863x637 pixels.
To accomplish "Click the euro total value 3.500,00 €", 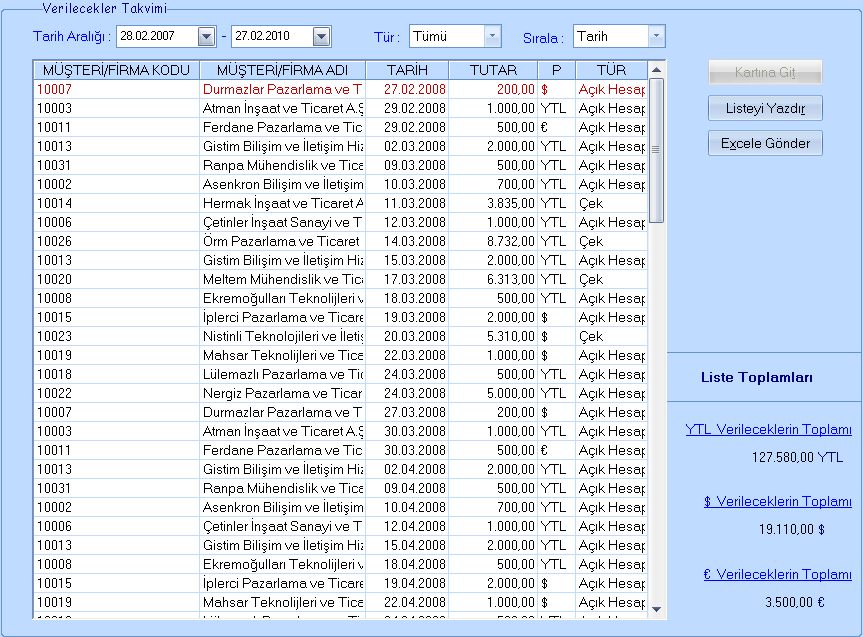I will (795, 602).
